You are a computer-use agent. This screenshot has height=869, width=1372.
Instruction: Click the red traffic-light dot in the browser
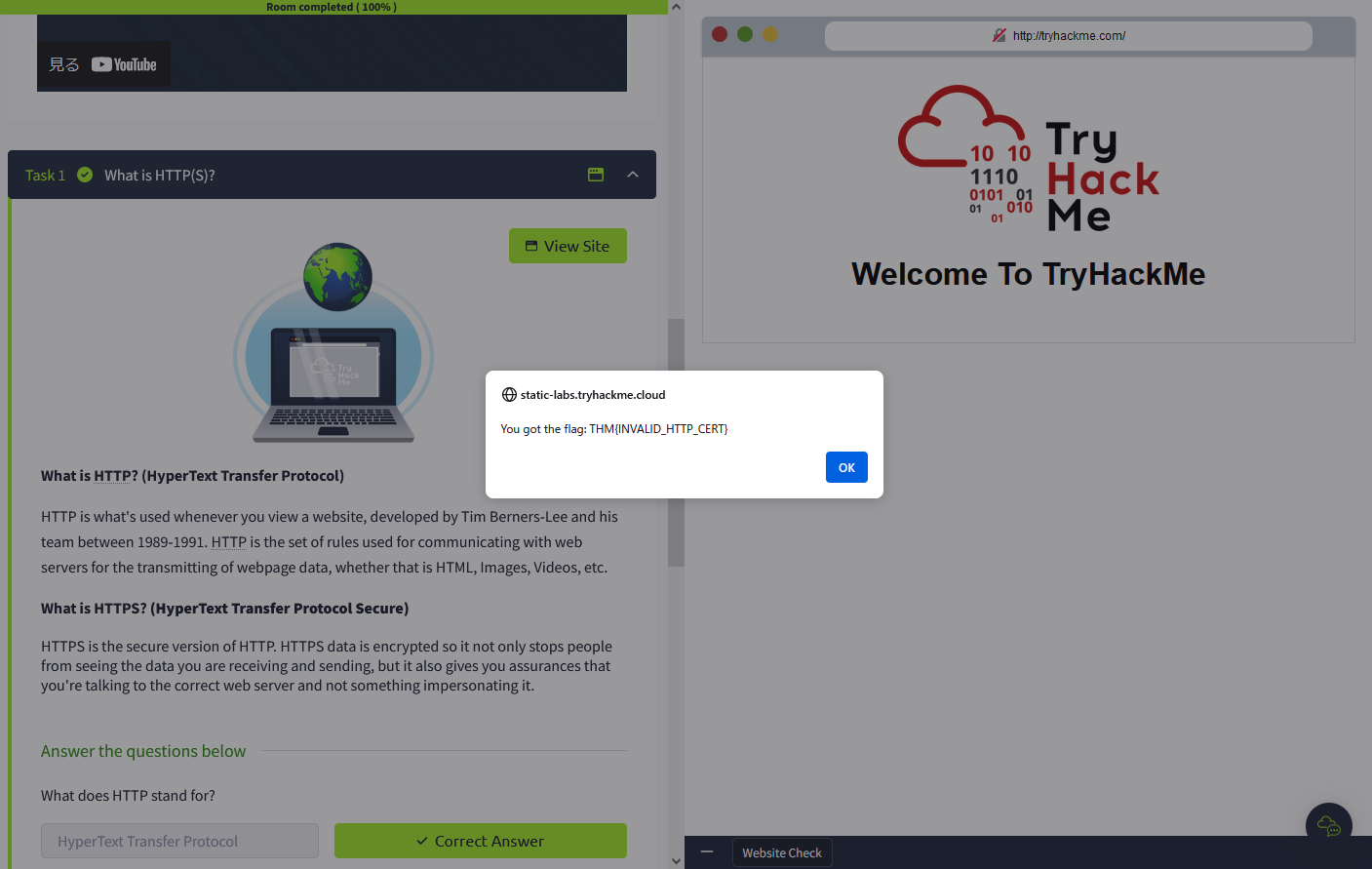point(720,33)
